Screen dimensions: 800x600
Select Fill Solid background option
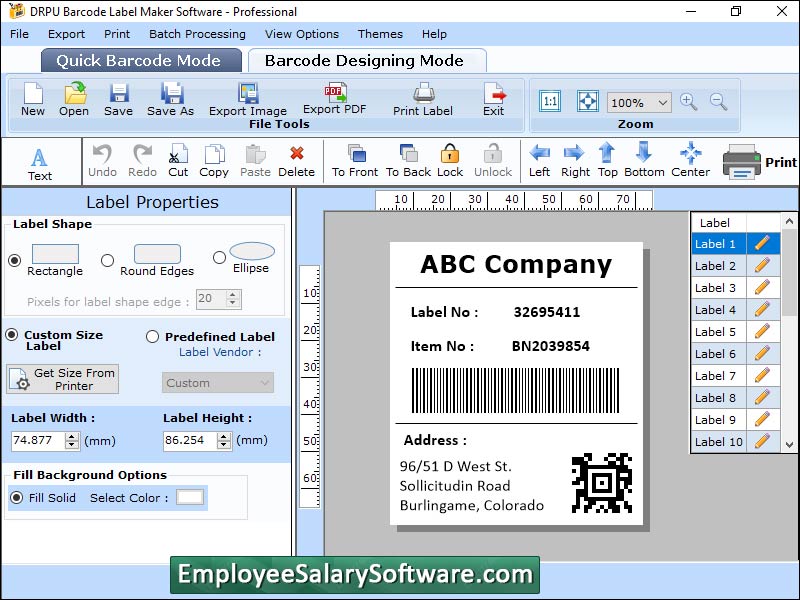[15, 498]
